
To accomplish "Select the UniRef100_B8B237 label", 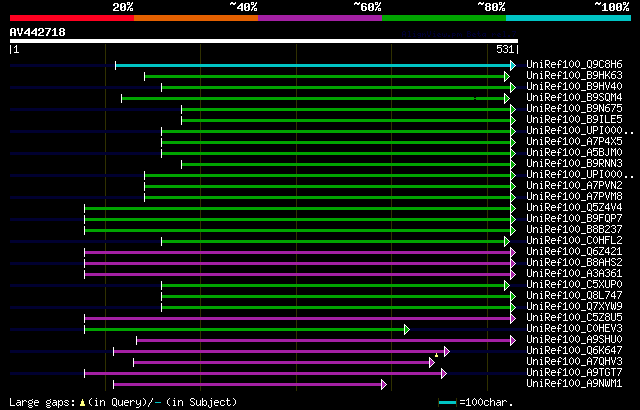I will coord(574,230).
